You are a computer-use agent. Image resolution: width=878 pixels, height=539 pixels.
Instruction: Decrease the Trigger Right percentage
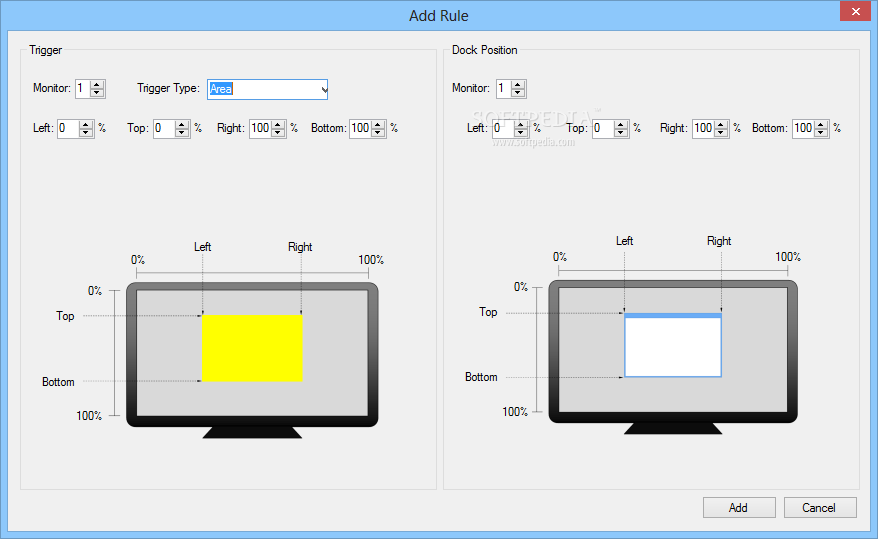pyautogui.click(x=278, y=133)
